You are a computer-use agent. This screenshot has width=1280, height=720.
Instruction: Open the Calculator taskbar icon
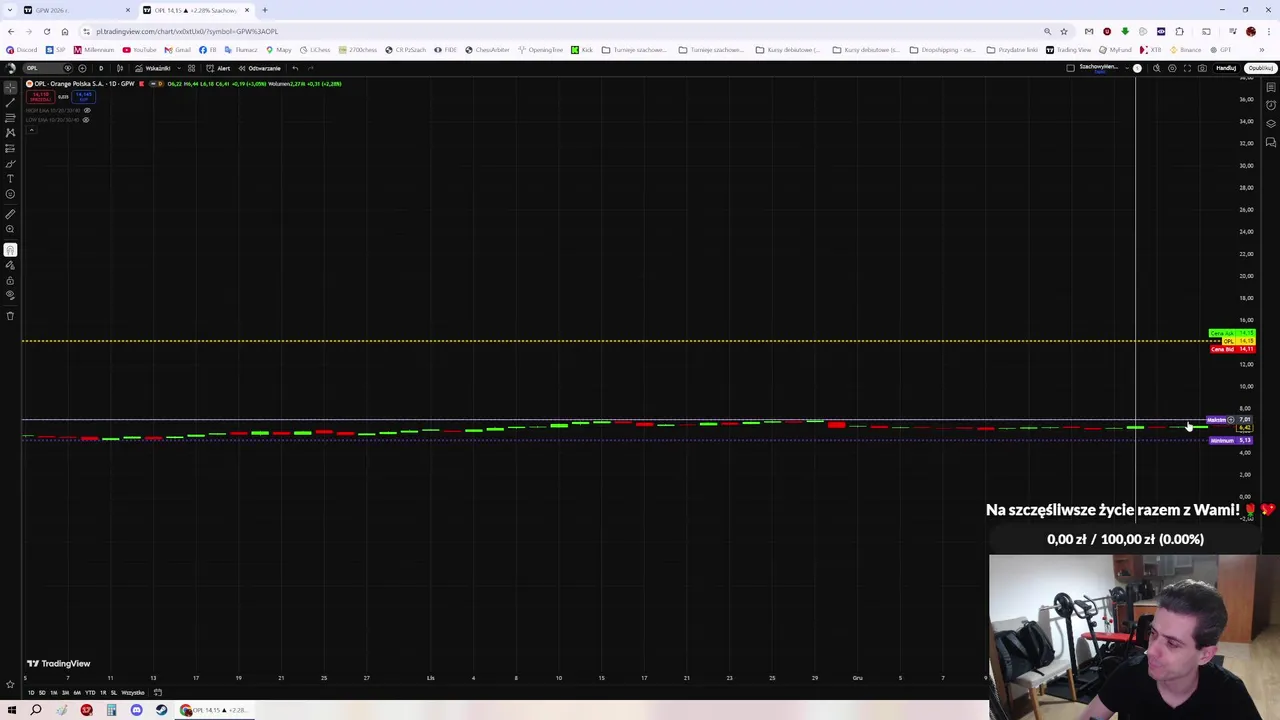click(111, 710)
